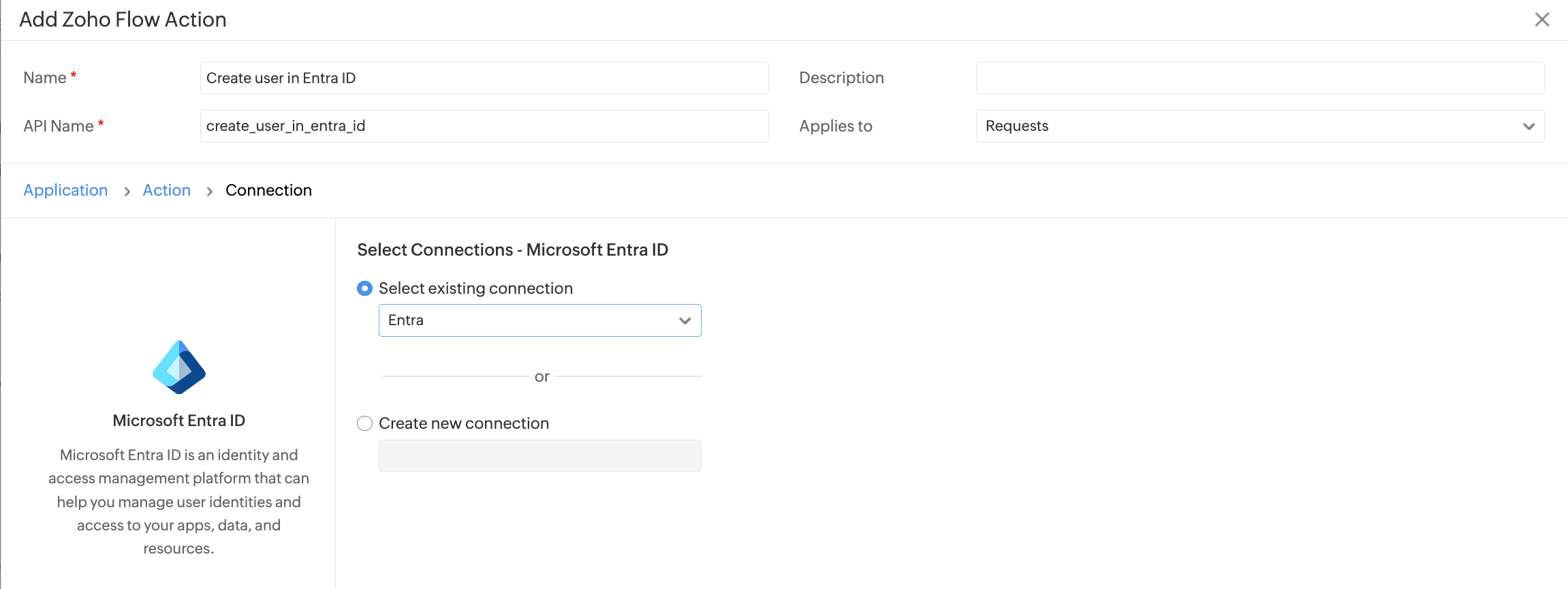The height and width of the screenshot is (589, 1568).
Task: Click the Microsoft Entra ID title text
Action: (178, 421)
